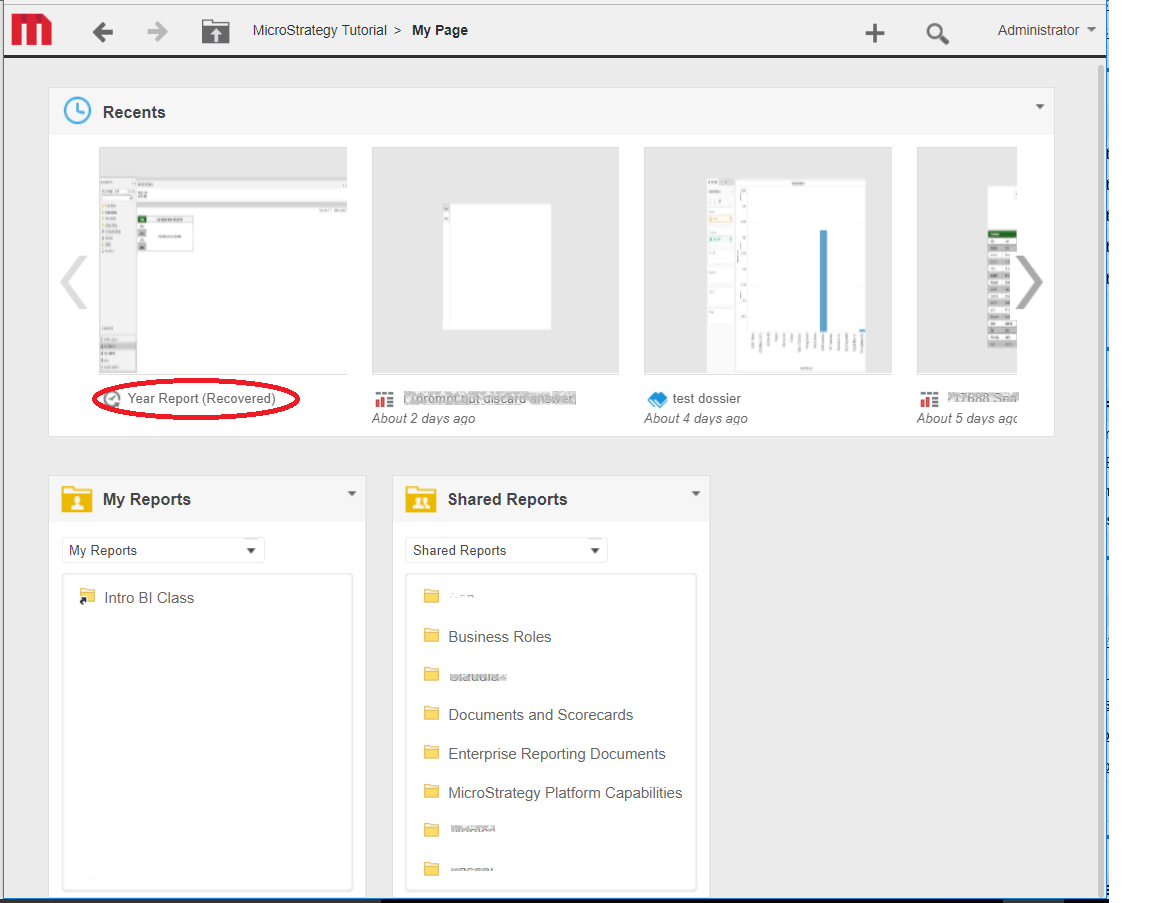Screen dimensions: 1152x903
Task: Click the My Reports folder icon
Action: [76, 499]
